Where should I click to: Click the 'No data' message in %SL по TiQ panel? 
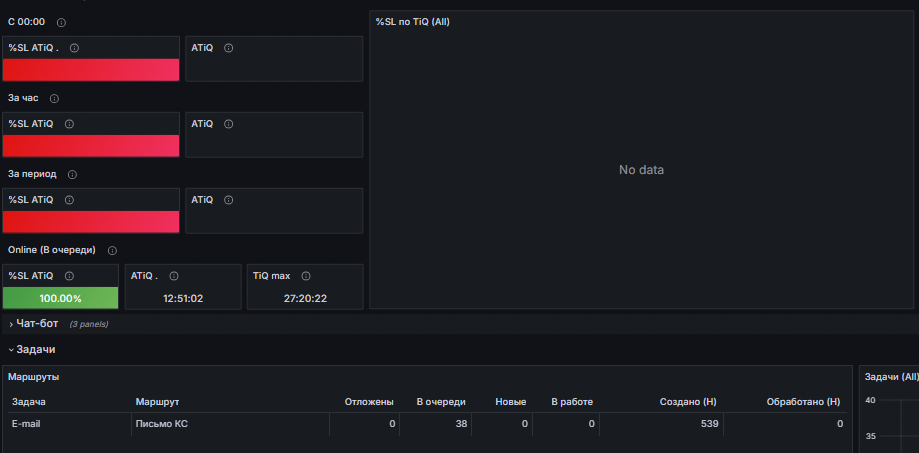tap(641, 170)
